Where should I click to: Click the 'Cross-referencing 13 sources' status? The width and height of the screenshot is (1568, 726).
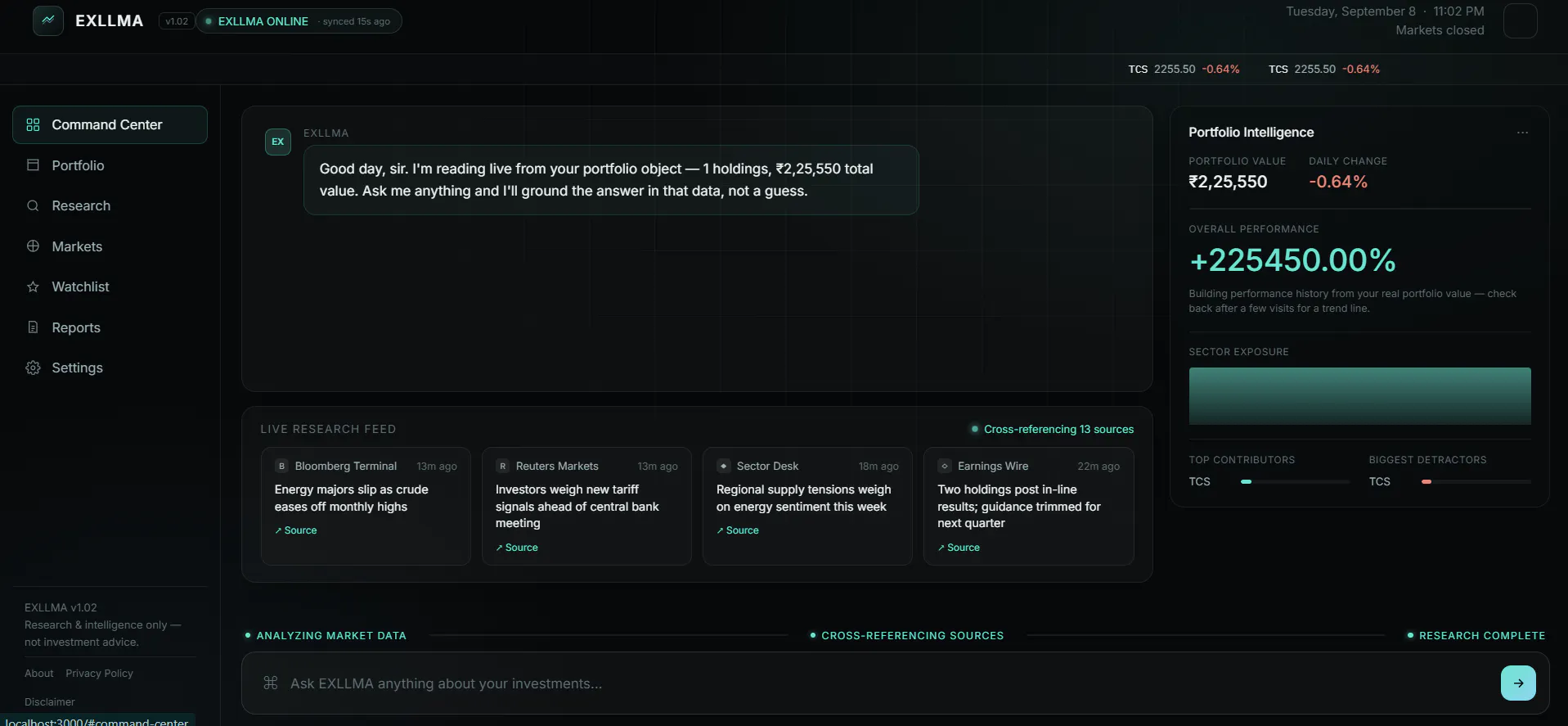tap(1053, 430)
